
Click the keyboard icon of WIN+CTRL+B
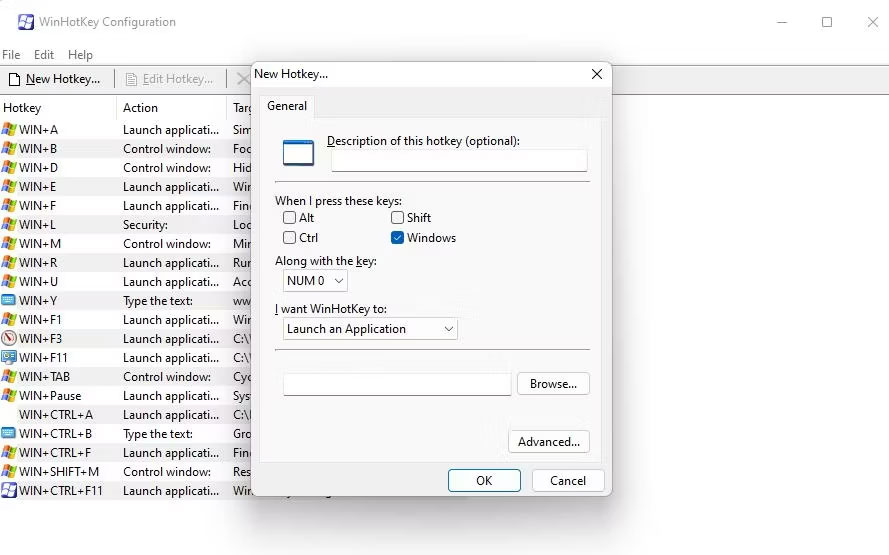point(9,433)
